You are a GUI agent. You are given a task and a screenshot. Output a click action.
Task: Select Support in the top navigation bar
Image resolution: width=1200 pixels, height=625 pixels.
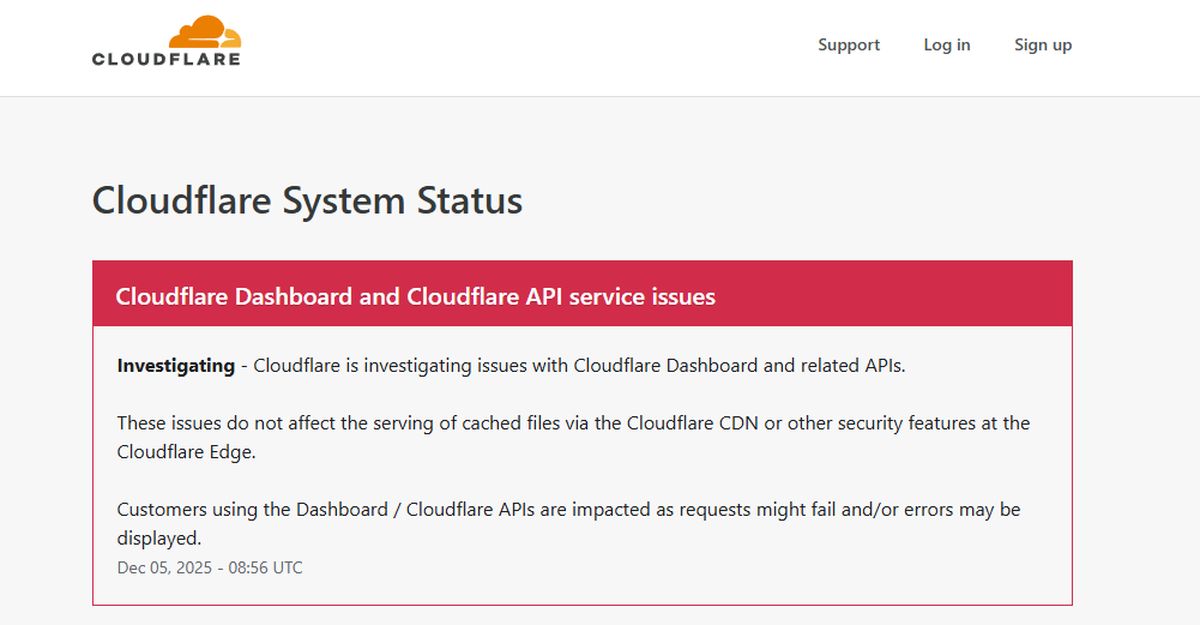click(x=849, y=45)
